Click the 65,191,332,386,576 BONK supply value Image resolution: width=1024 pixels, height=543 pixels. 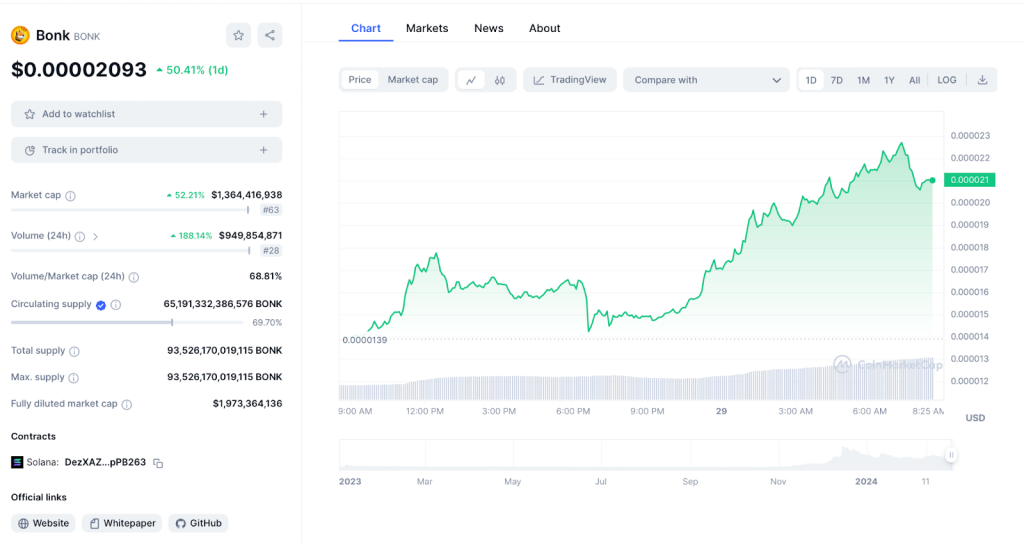click(223, 304)
